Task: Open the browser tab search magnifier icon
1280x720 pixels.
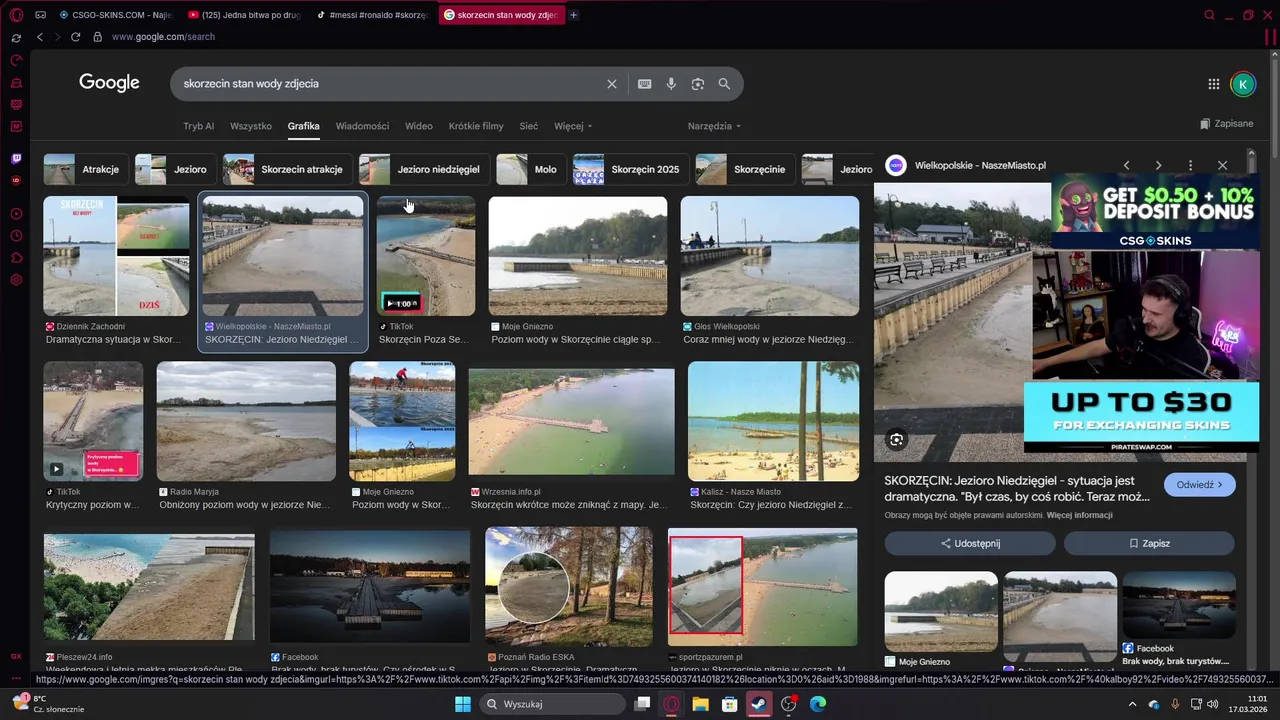Action: tap(1209, 15)
